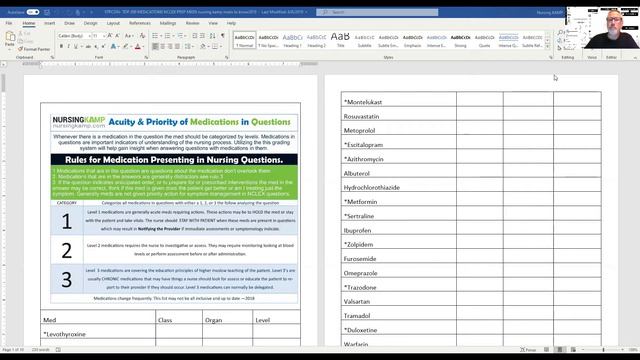Click Increase Indent icon
640x360 pixels.
[x=202, y=36]
